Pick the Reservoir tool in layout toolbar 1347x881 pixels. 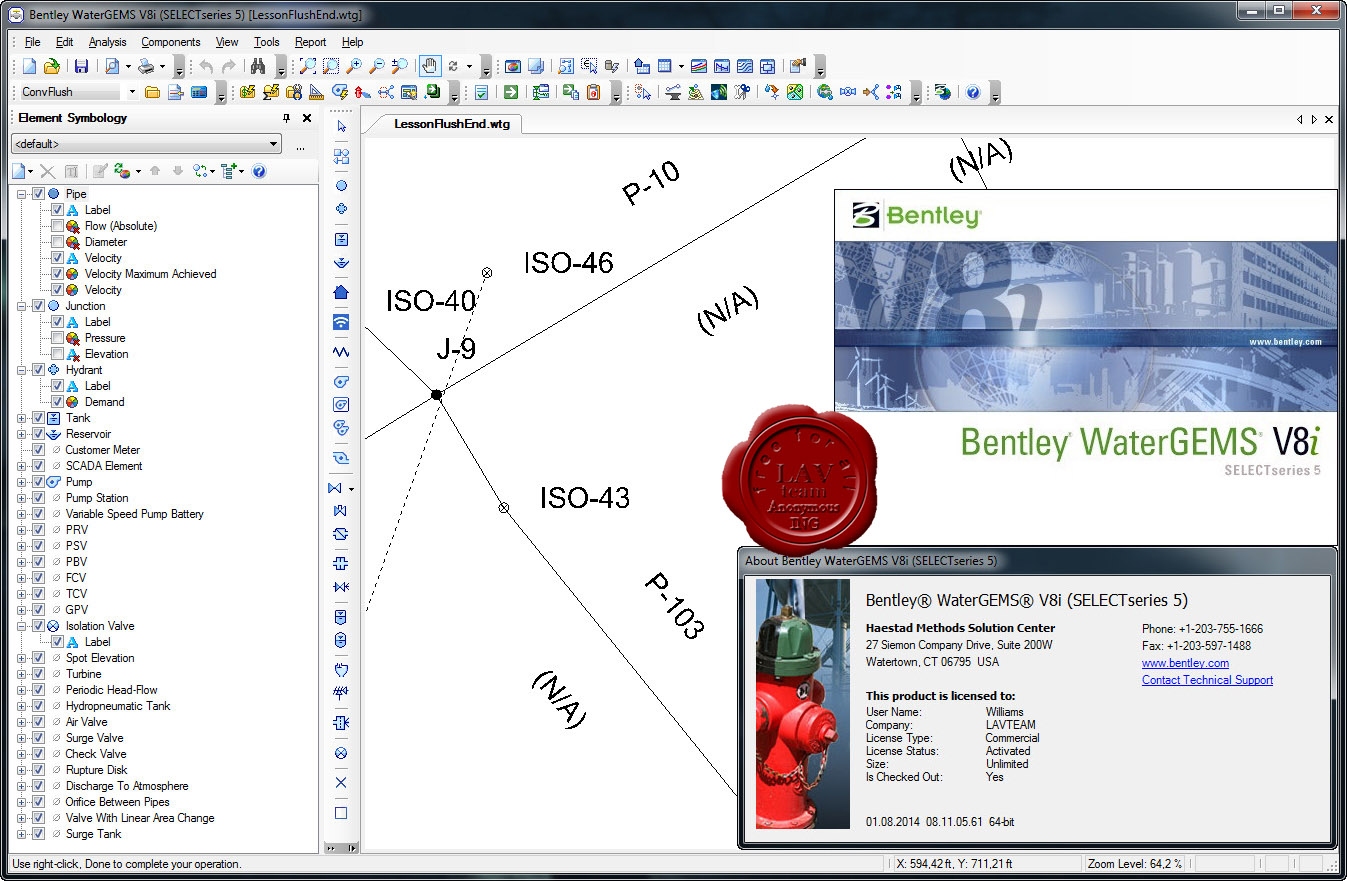click(341, 263)
